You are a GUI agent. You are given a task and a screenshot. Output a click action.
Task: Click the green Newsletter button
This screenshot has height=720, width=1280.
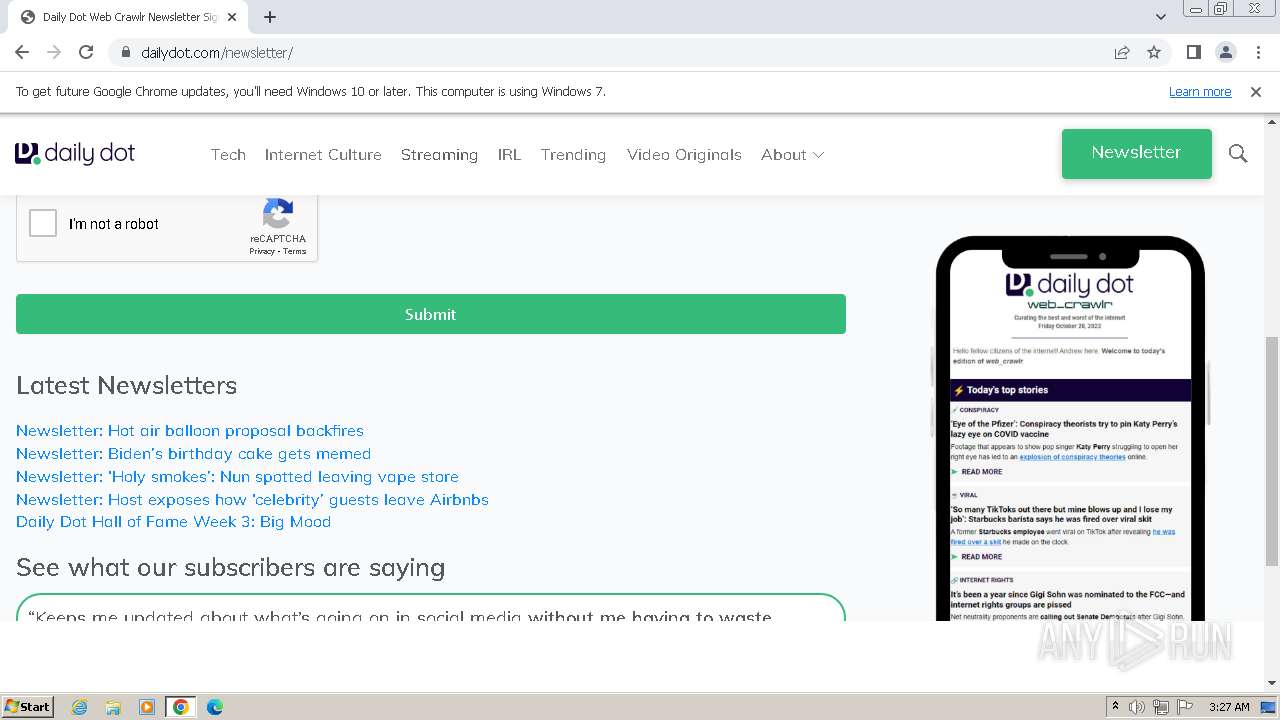[1136, 153]
